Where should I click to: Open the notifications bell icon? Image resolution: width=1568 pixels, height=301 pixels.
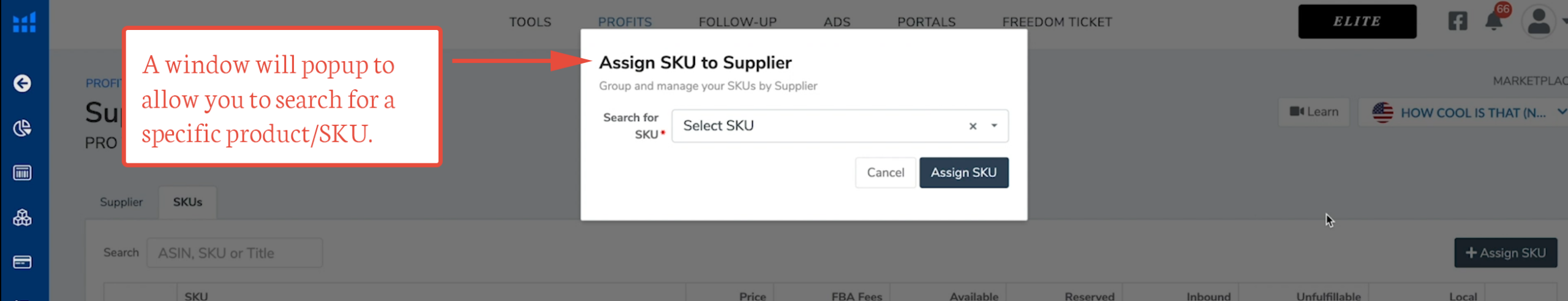pos(1494,22)
